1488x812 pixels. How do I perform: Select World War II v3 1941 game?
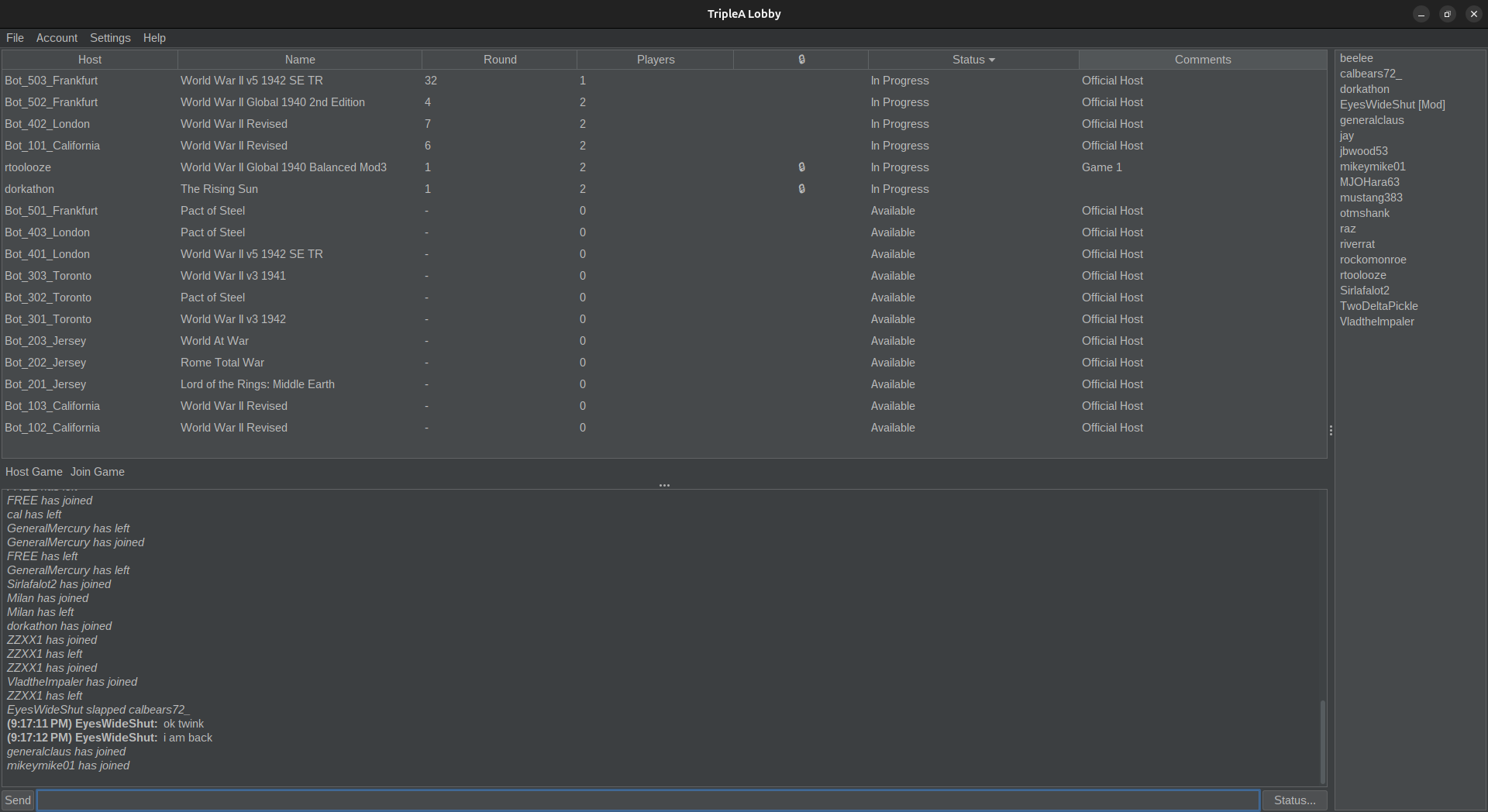(233, 276)
